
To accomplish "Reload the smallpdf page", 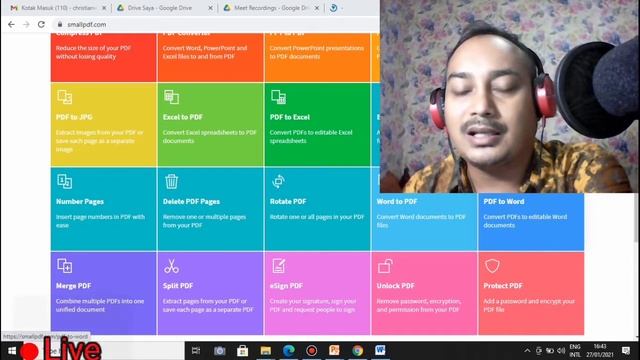I will (x=41, y=24).
